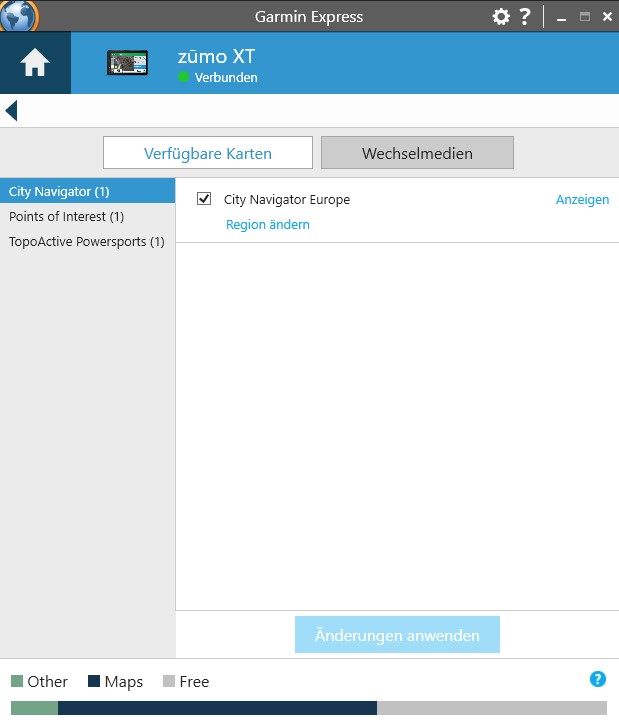
Task: Click the green Verbunden status dot
Action: click(184, 77)
